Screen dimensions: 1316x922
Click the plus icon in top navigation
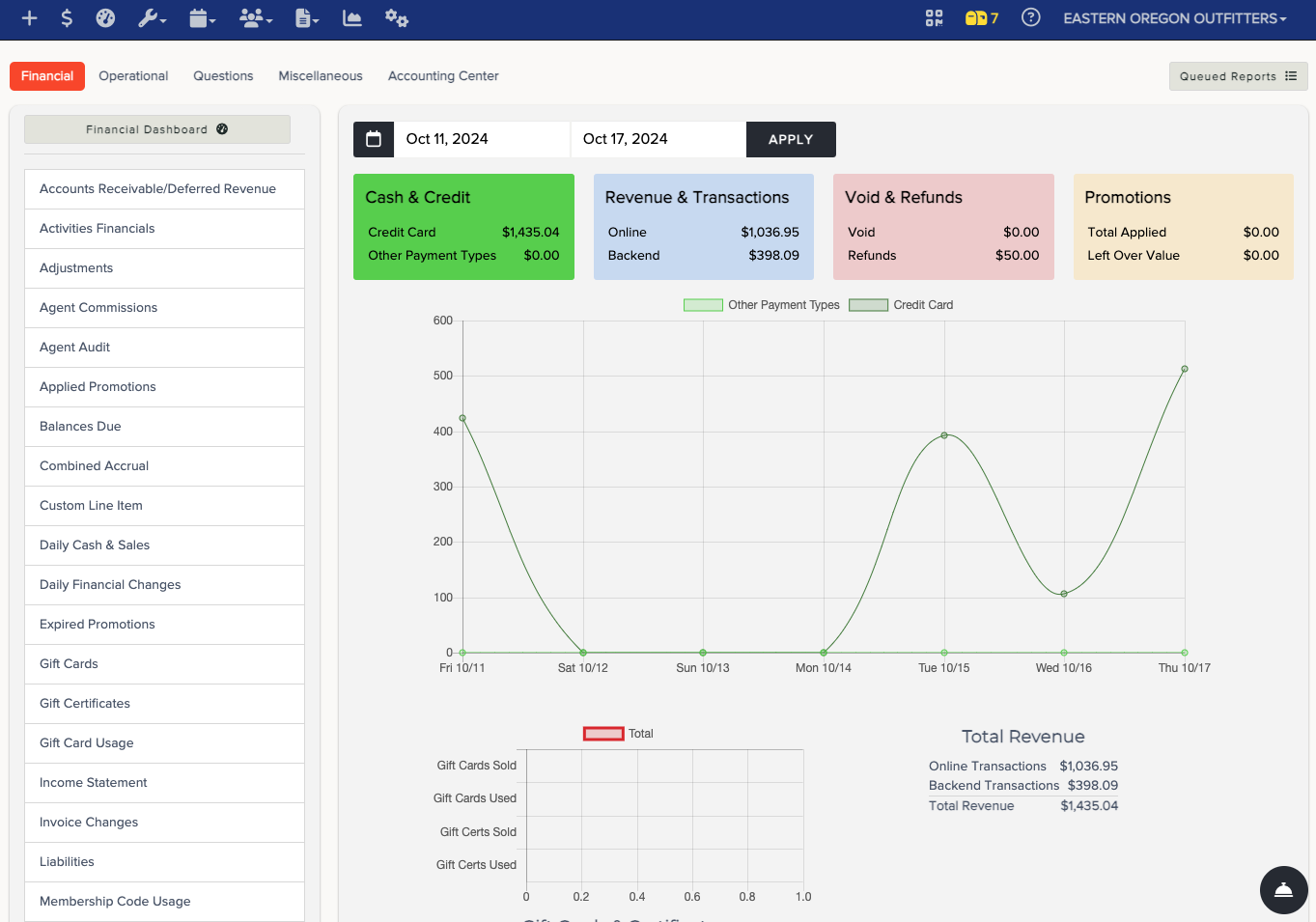coord(30,18)
